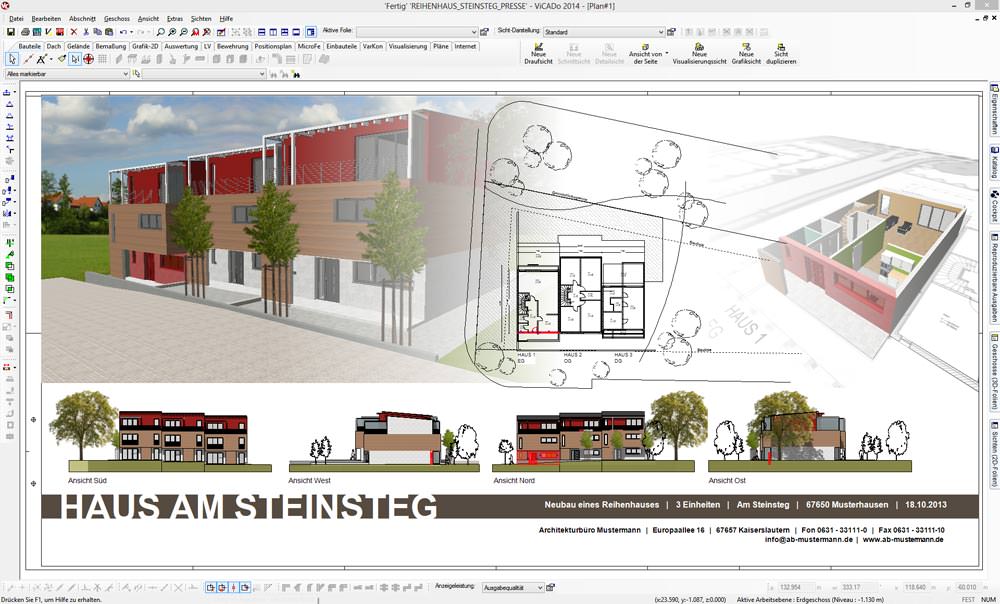Viewport: 1000px width, 604px height.
Task: Toggle the fourth bottom snap mode button
Action: click(245, 587)
